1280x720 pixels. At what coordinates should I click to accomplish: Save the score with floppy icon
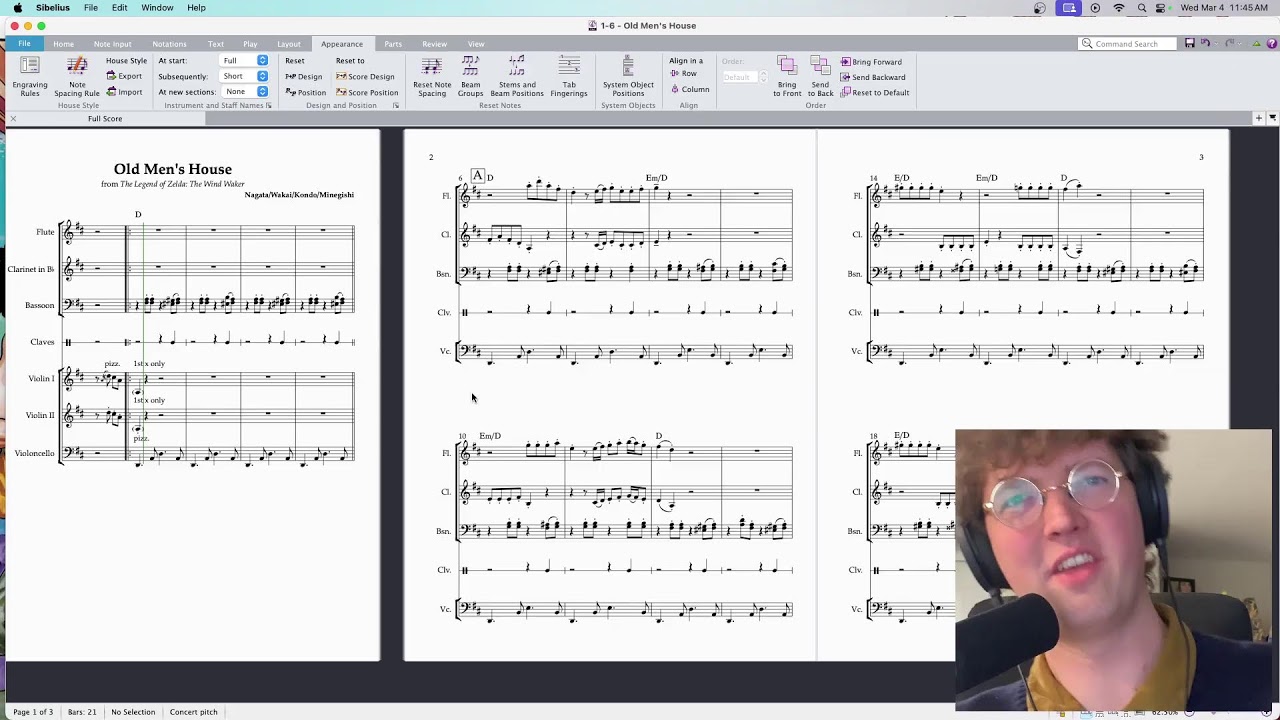click(x=1189, y=43)
